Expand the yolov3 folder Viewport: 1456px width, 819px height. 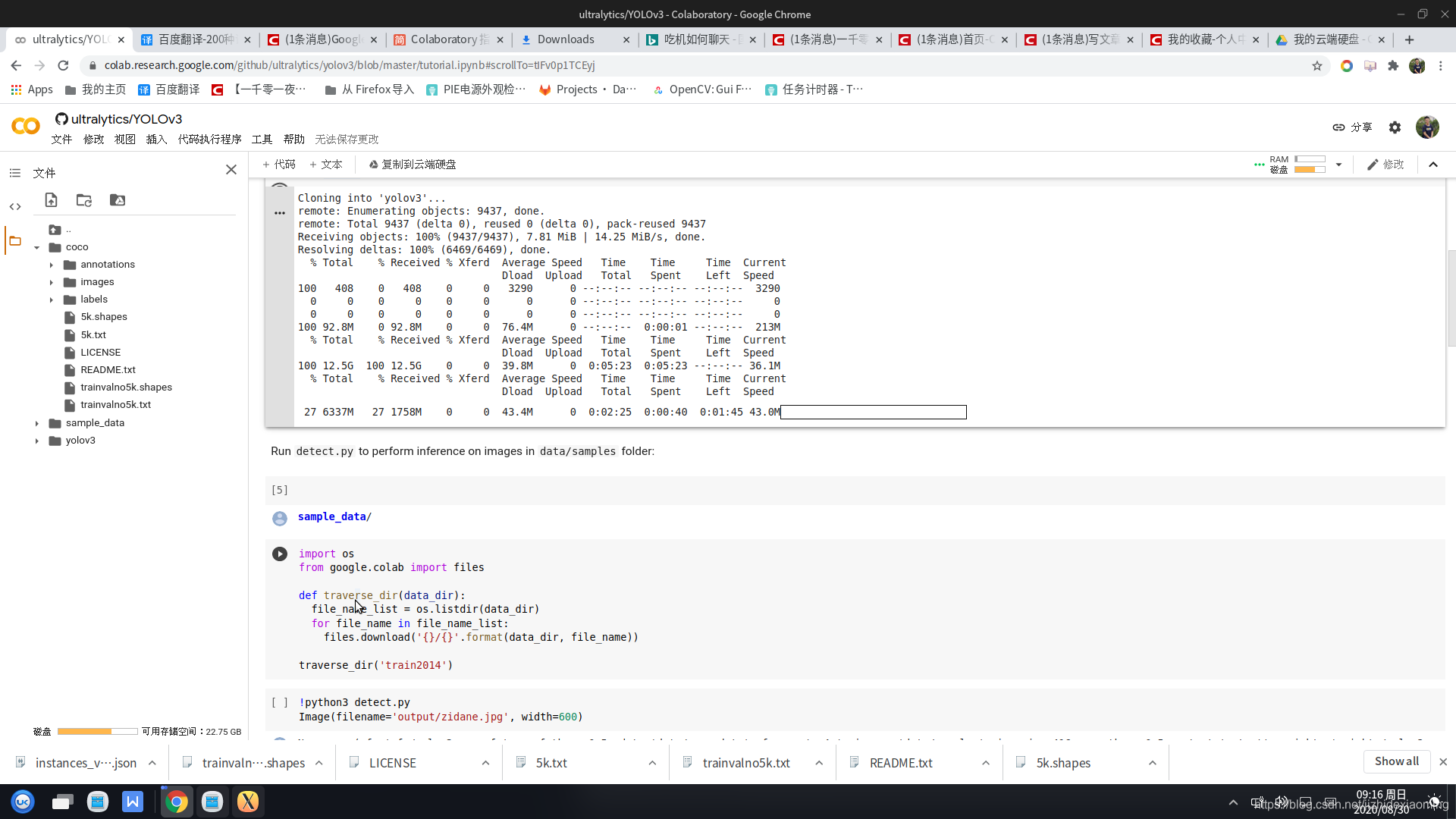click(36, 441)
